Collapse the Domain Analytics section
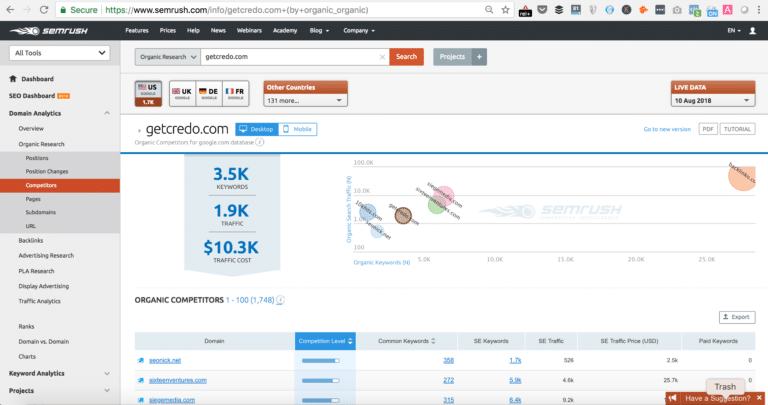 point(107,113)
